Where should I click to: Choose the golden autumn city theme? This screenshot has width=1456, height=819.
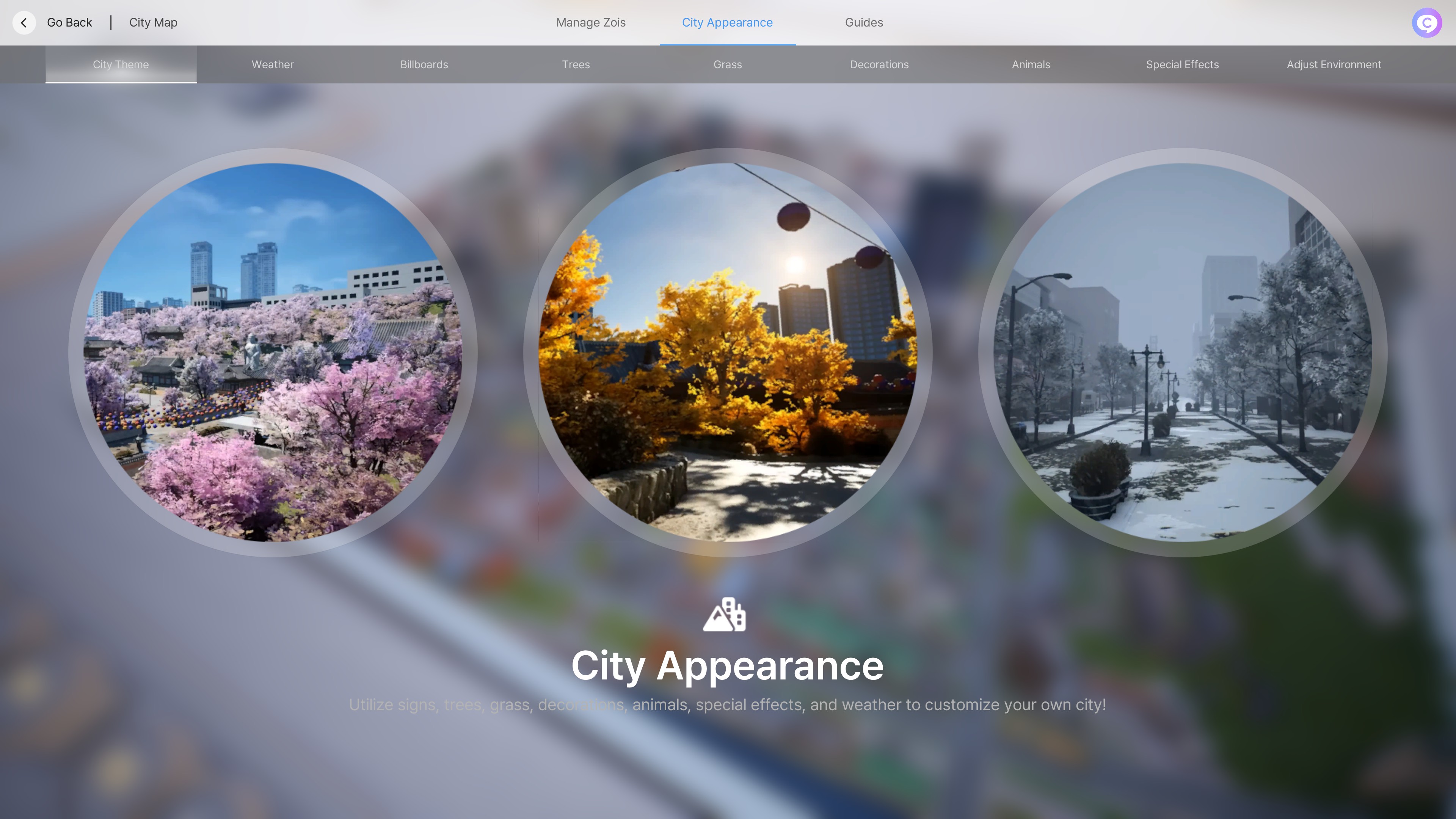(x=728, y=352)
